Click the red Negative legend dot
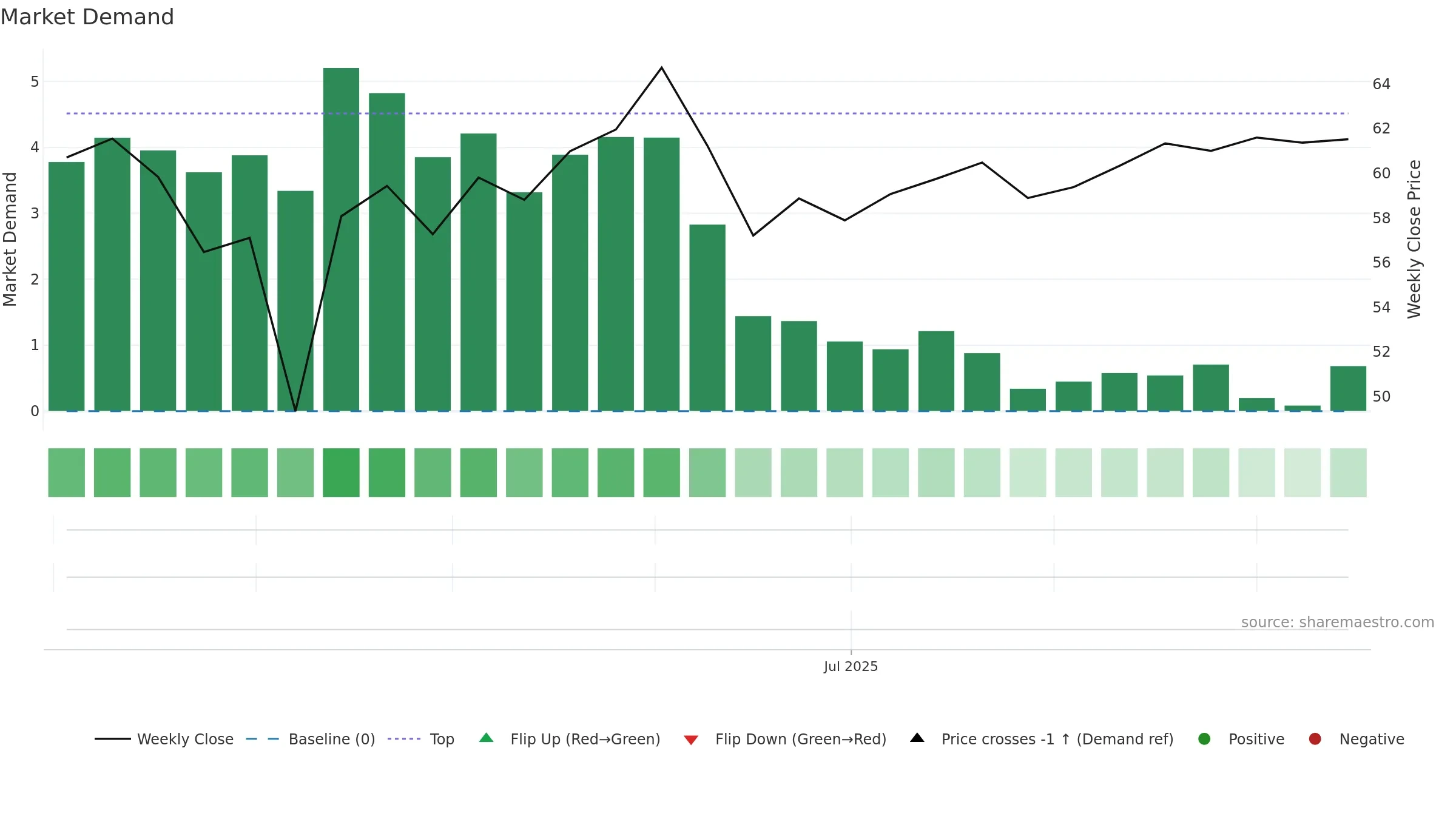Image resolution: width=1456 pixels, height=819 pixels. click(1315, 739)
